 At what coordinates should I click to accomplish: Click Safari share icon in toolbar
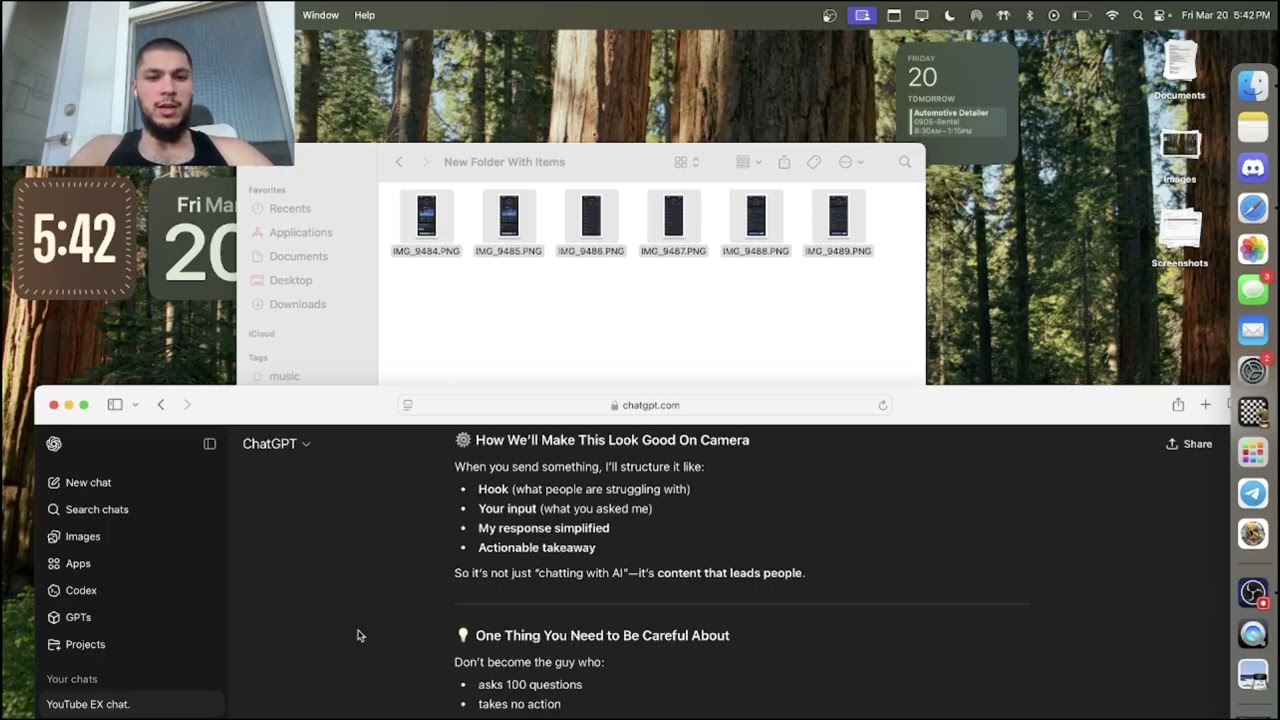pyautogui.click(x=1178, y=405)
